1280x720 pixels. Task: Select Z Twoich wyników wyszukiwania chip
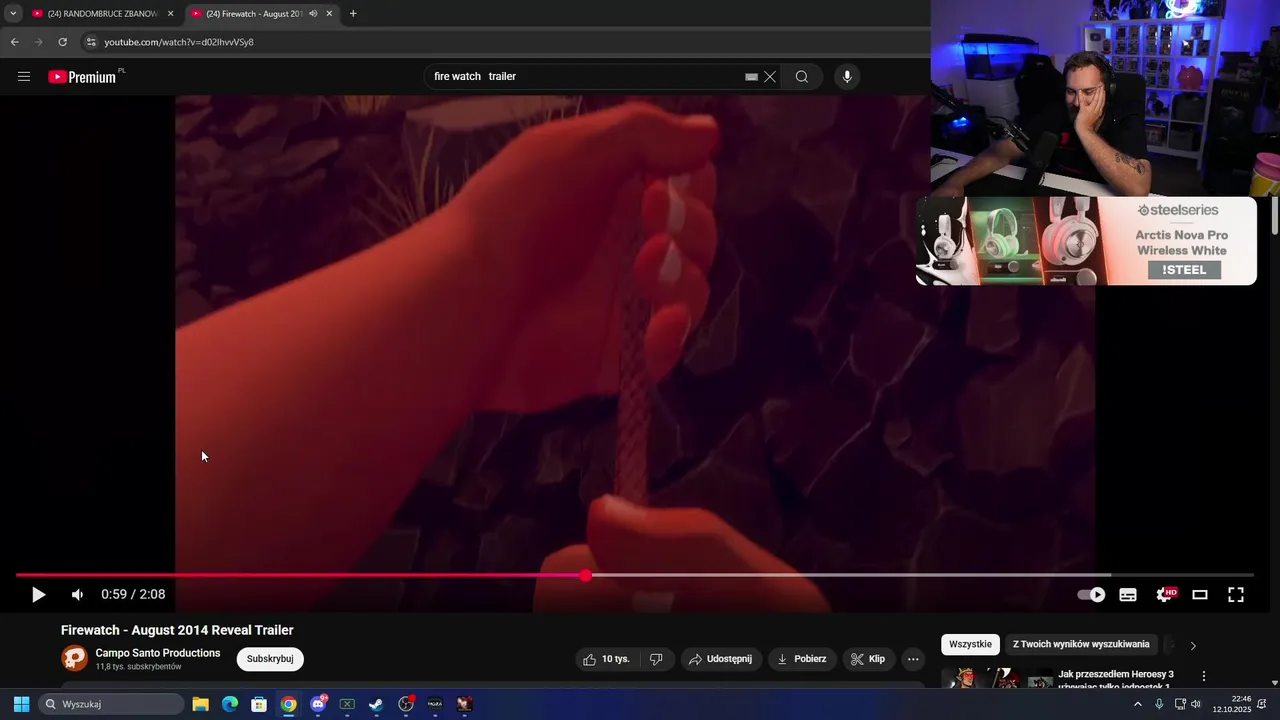[1081, 645]
